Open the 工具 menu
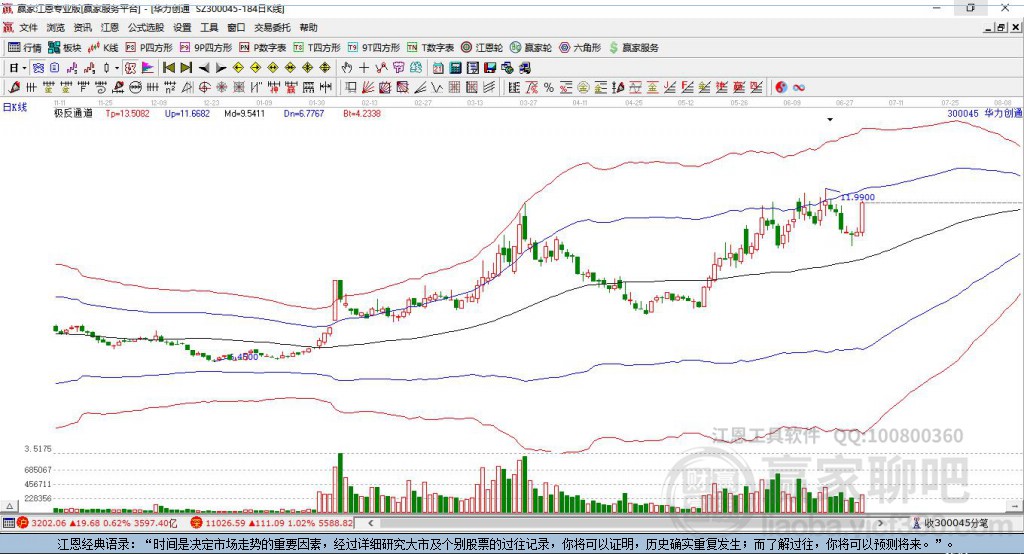 coord(209,27)
